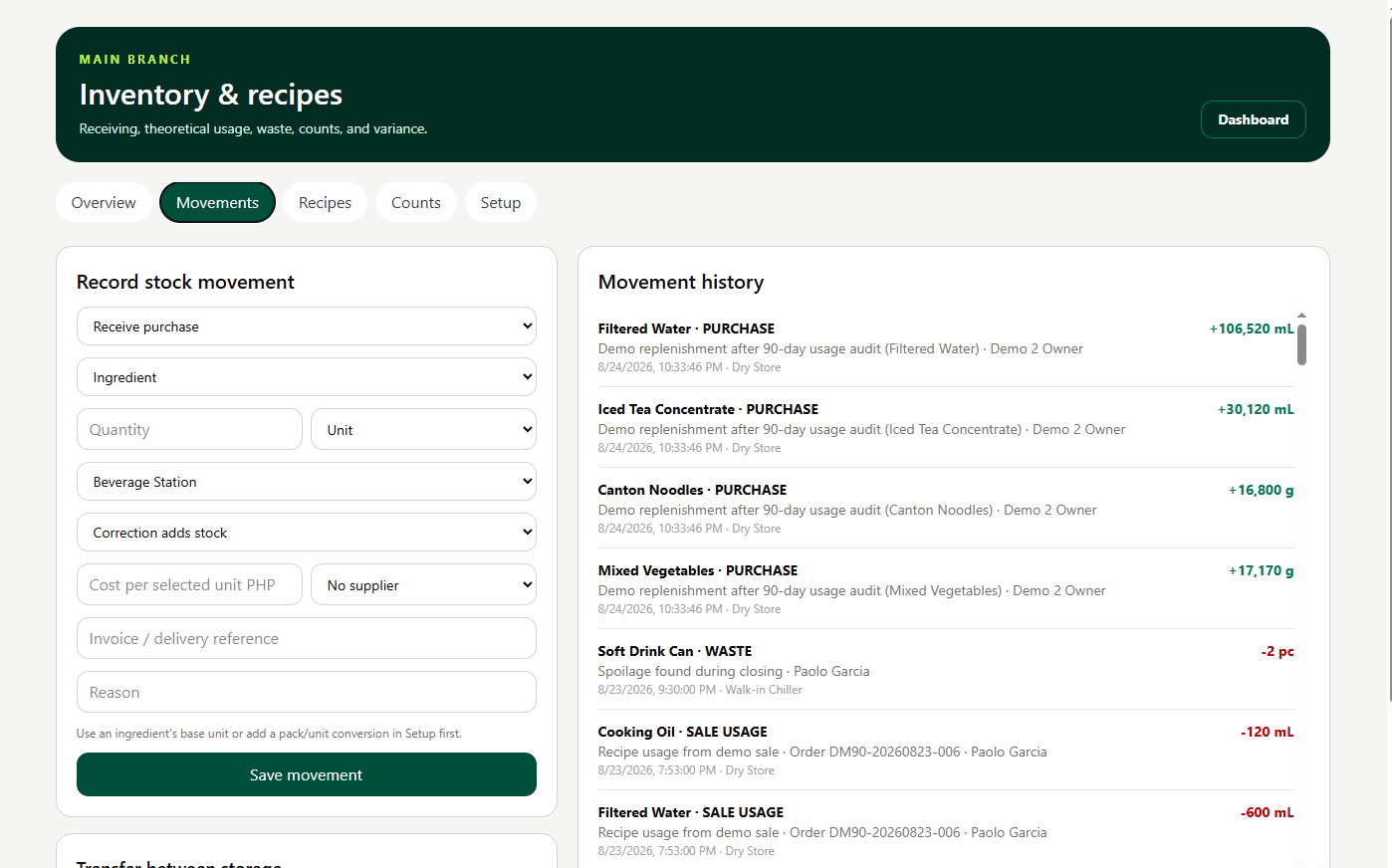This screenshot has width=1392, height=868.
Task: Click the +17,170 g quantity value
Action: [1261, 570]
